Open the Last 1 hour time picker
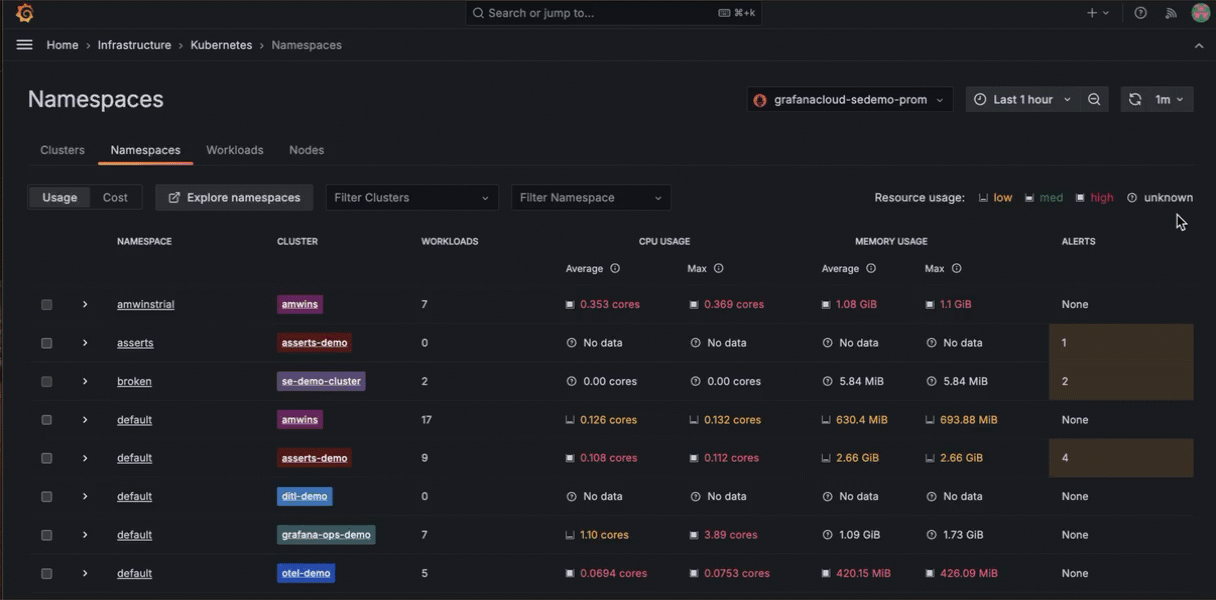 (1023, 100)
